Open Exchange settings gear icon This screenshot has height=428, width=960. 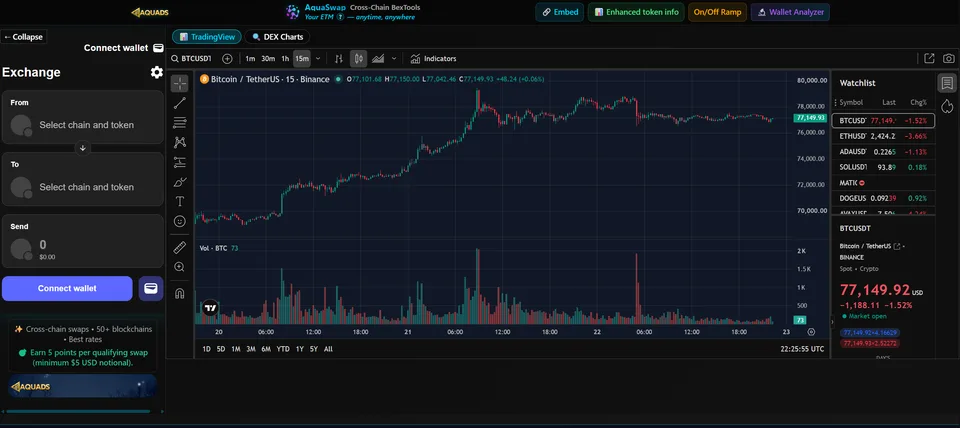[157, 72]
